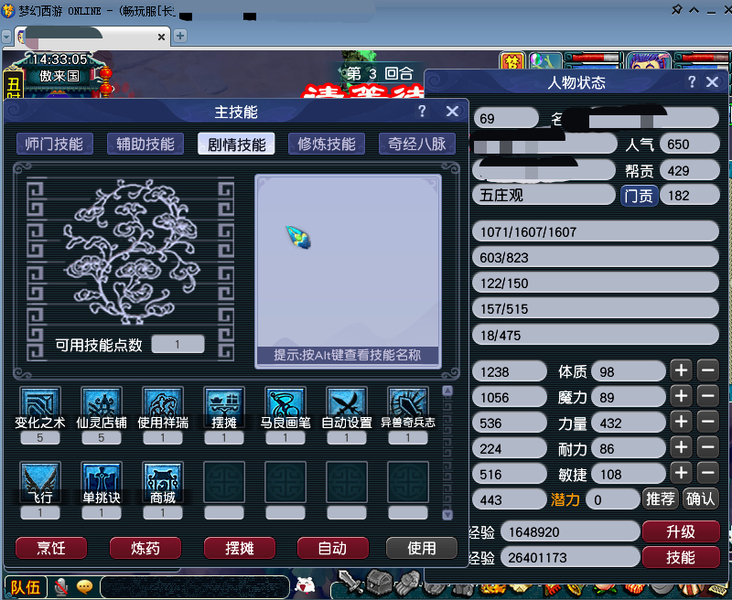Image resolution: width=732 pixels, height=600 pixels.
Task: Open help for the 主技能 window
Action: [x=422, y=111]
